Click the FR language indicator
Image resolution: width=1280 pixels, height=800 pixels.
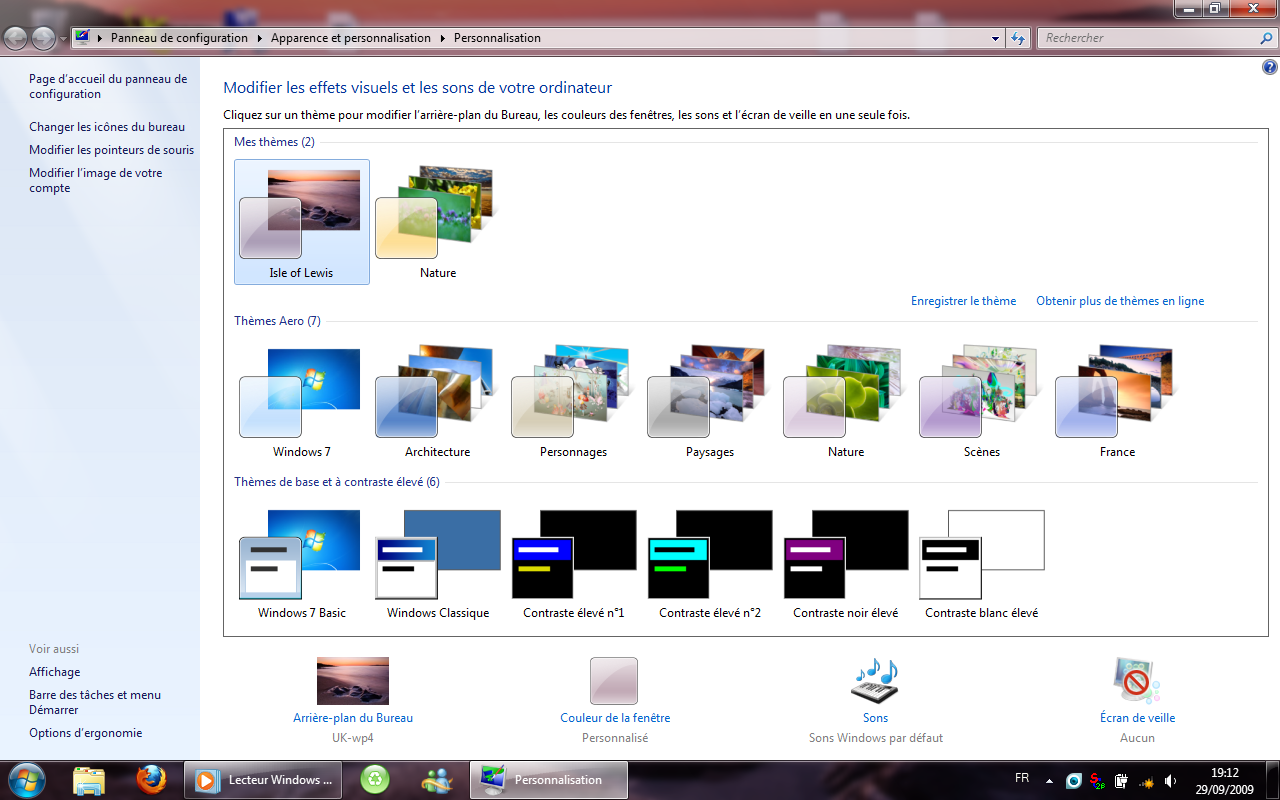[x=1022, y=778]
